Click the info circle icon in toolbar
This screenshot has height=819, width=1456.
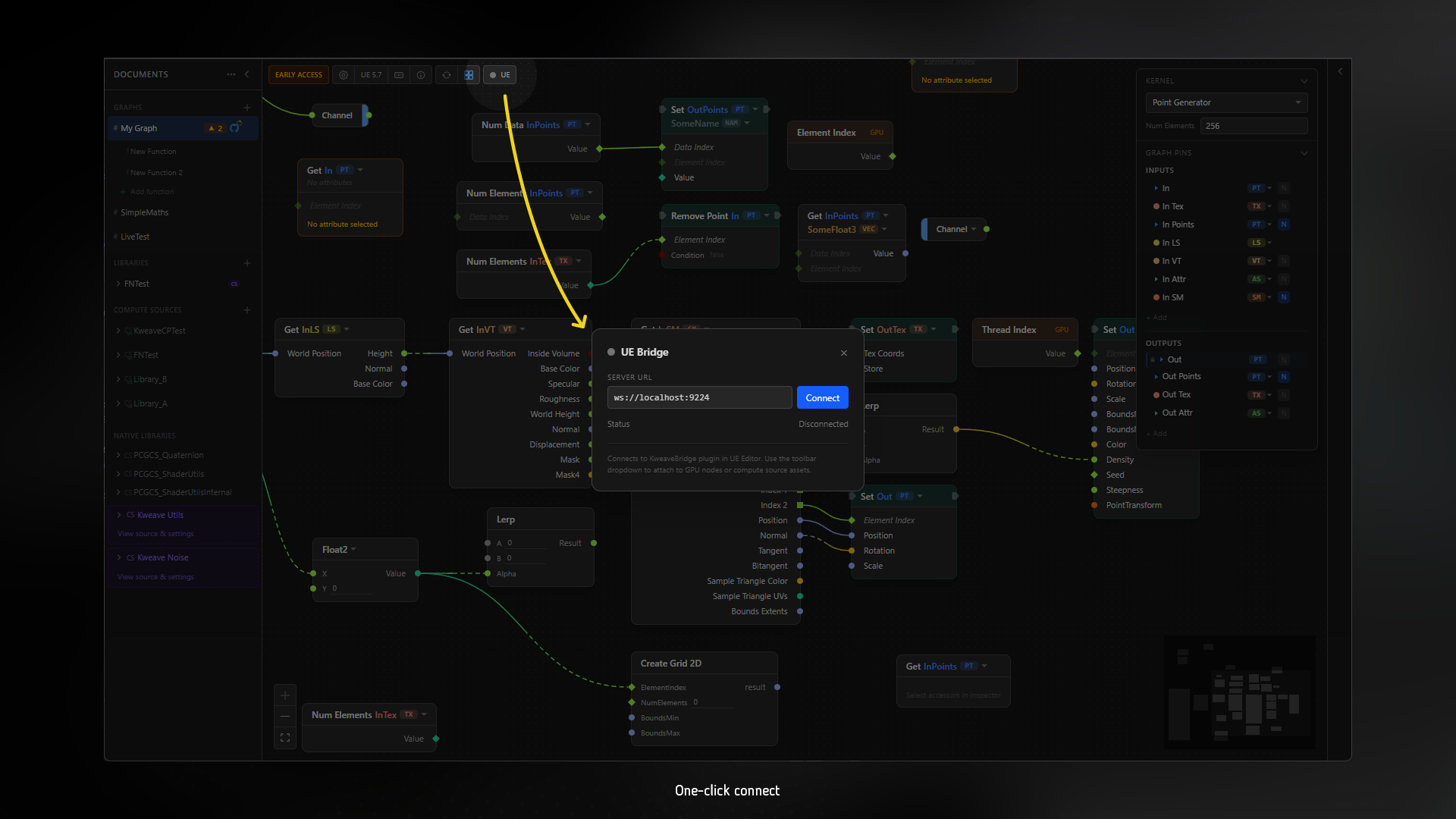tap(421, 75)
